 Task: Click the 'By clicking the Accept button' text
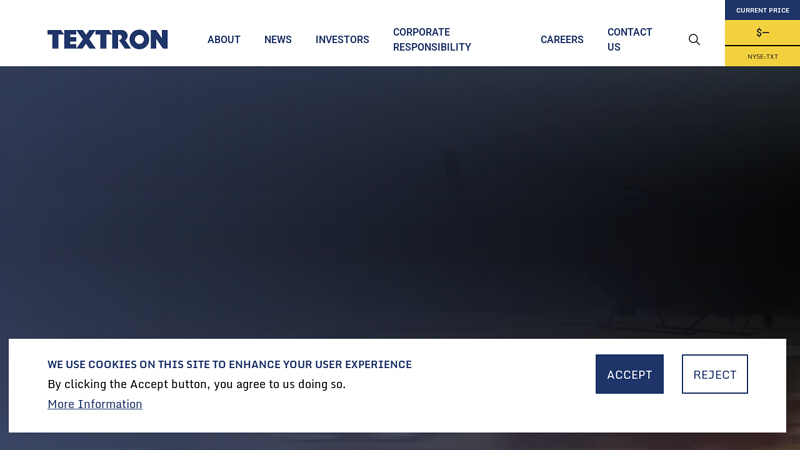(196, 384)
